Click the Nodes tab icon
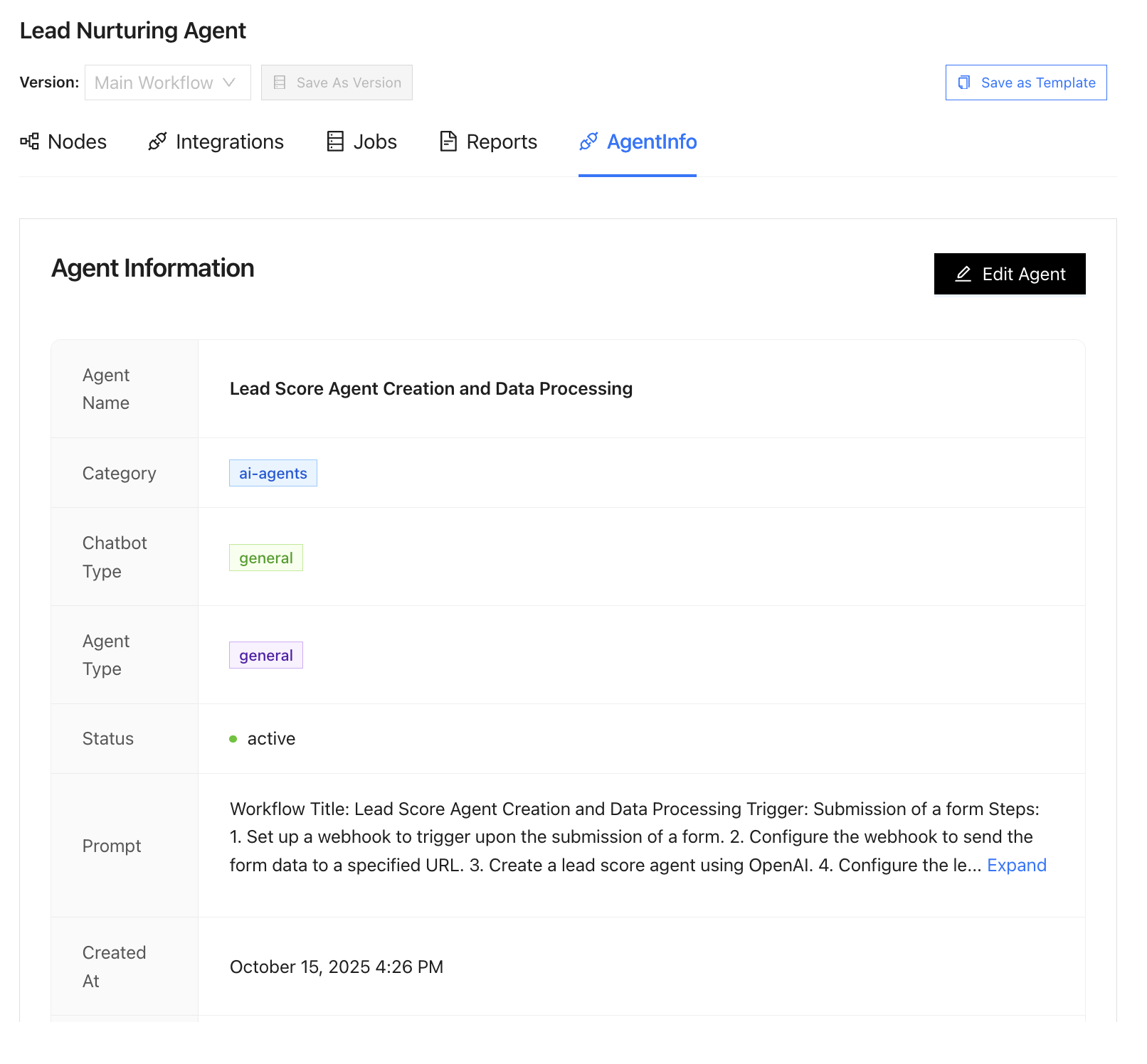The width and height of the screenshot is (1147, 1064). pyautogui.click(x=29, y=142)
